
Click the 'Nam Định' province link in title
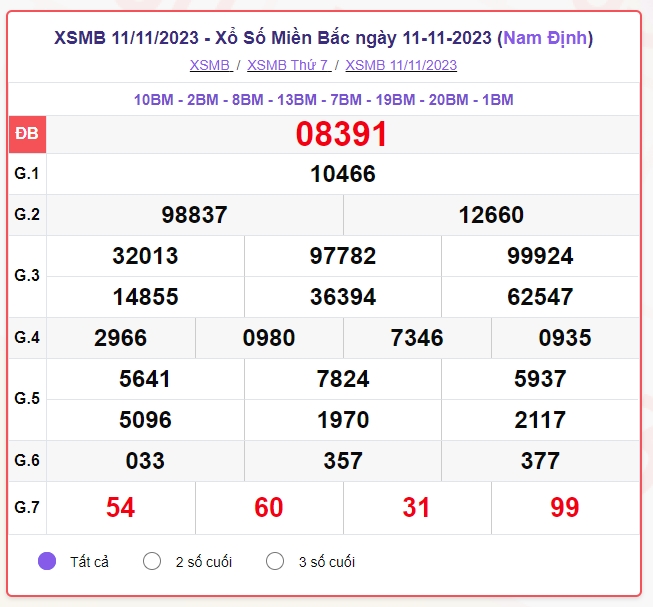click(x=545, y=38)
